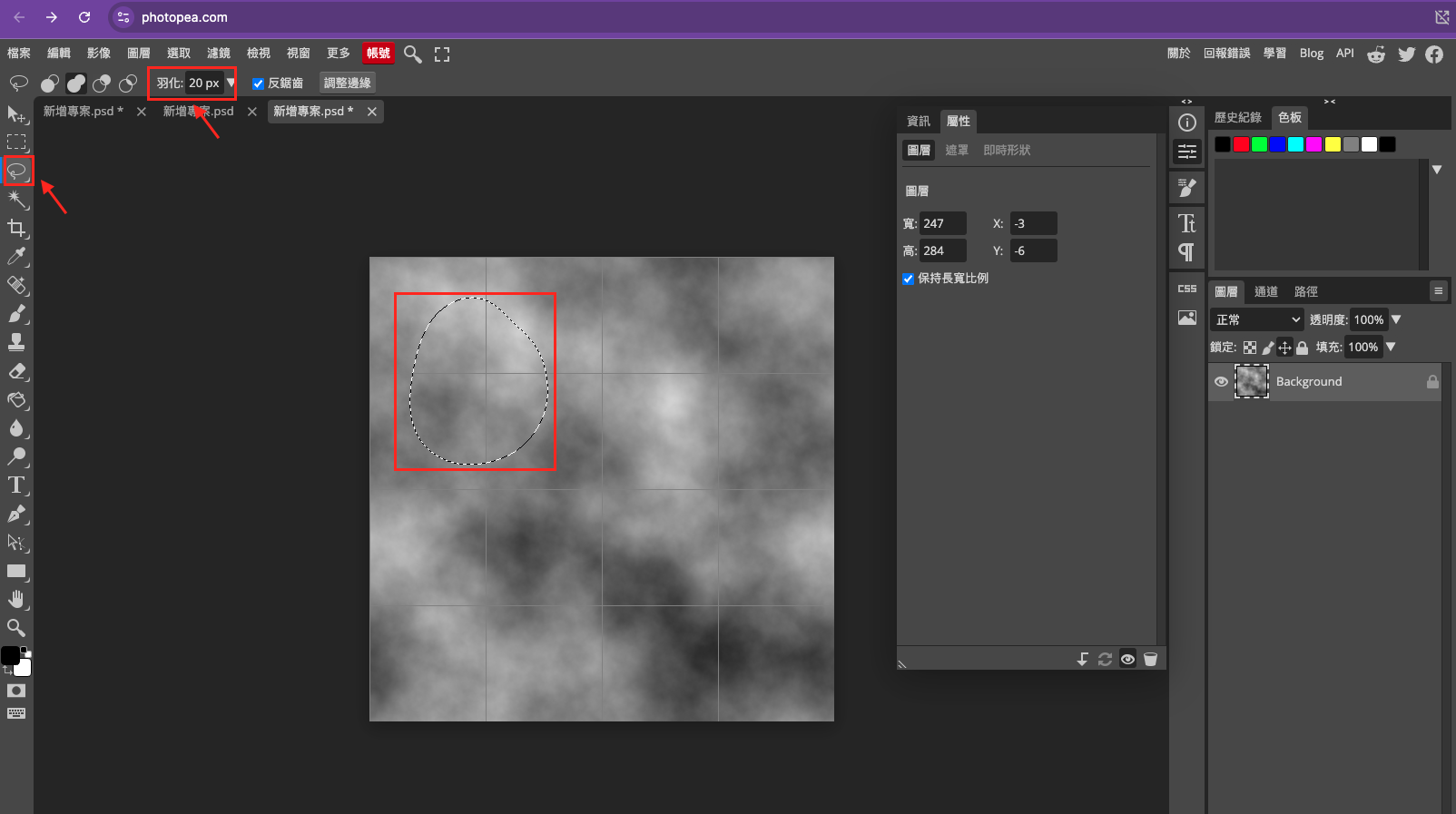Toggle the 保持長寬比例 checkbox
The width and height of the screenshot is (1456, 814).
tap(908, 279)
